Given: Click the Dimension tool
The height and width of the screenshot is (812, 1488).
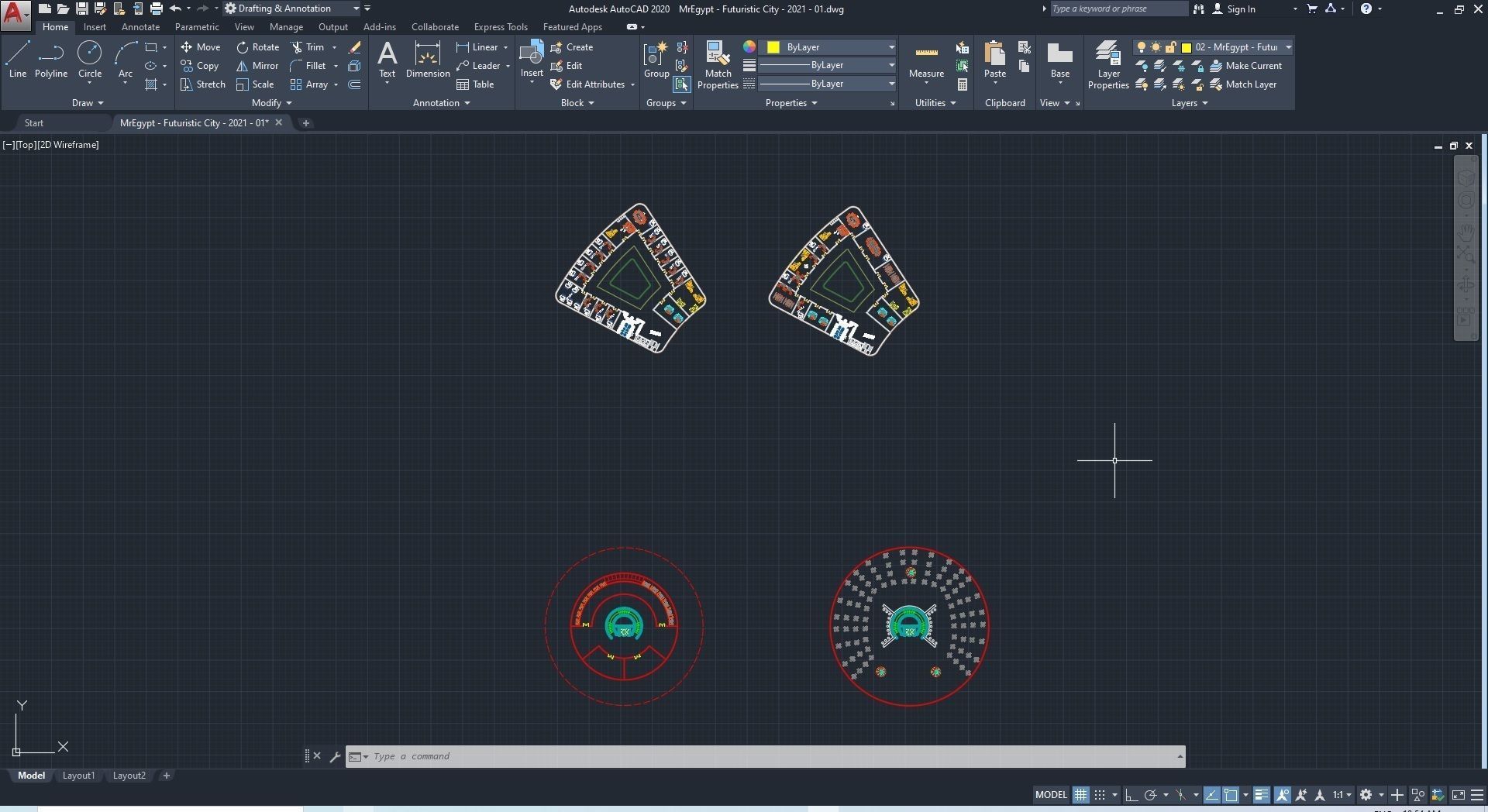Looking at the screenshot, I should (428, 60).
